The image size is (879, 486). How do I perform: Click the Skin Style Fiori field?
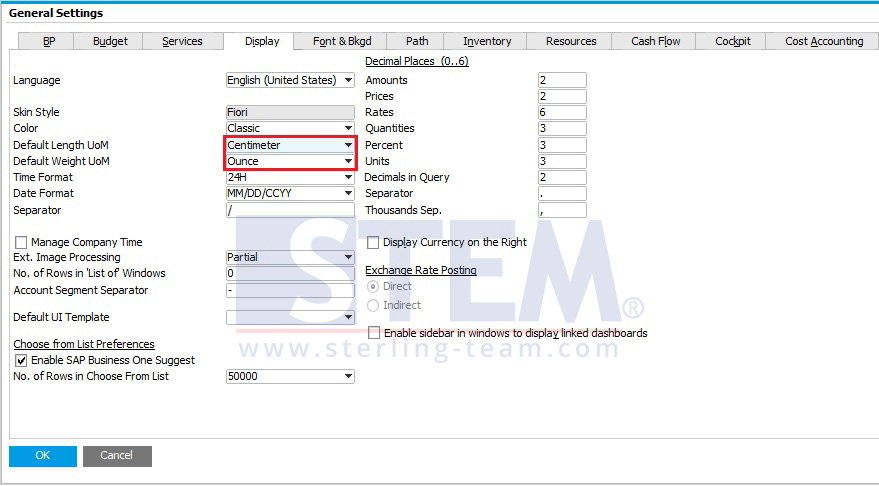tap(290, 112)
